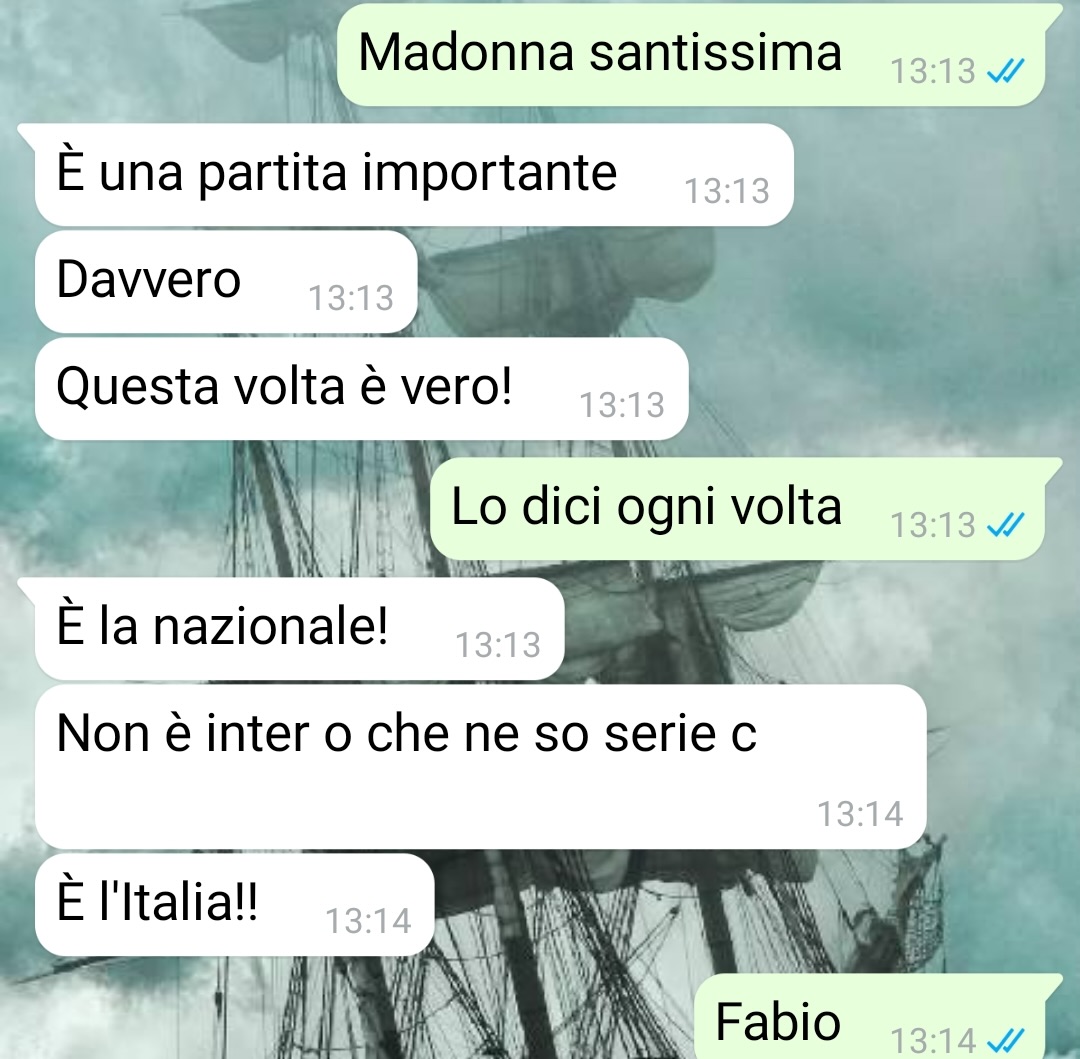Tap the double-check icon on Fabio message
Viewport: 1080px width, 1059px height.
coord(1006,1040)
